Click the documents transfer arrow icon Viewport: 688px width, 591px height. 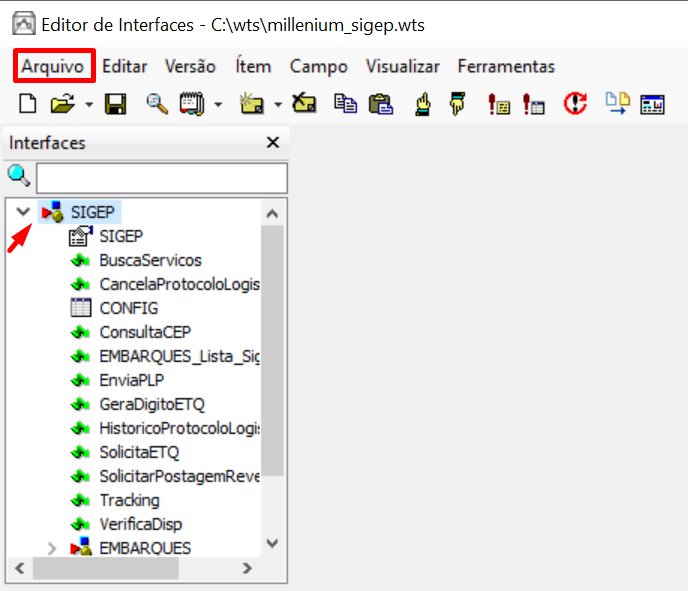coord(617,104)
